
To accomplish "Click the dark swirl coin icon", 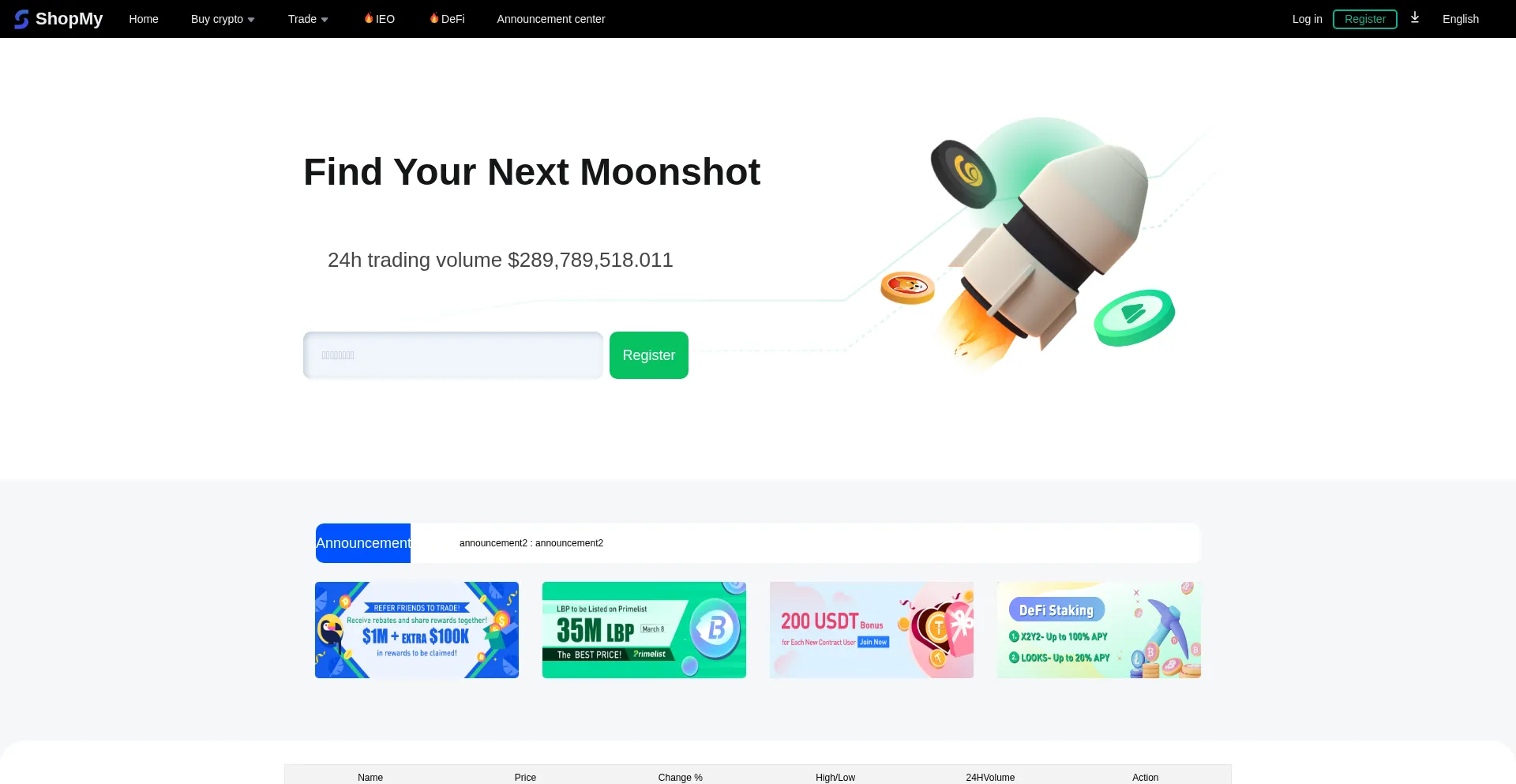I will click(x=963, y=174).
